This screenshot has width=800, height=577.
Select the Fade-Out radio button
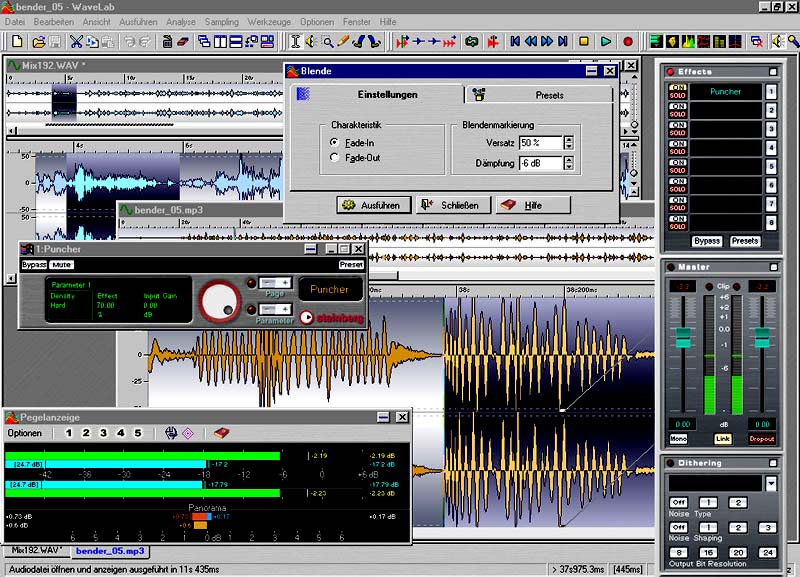click(x=334, y=157)
